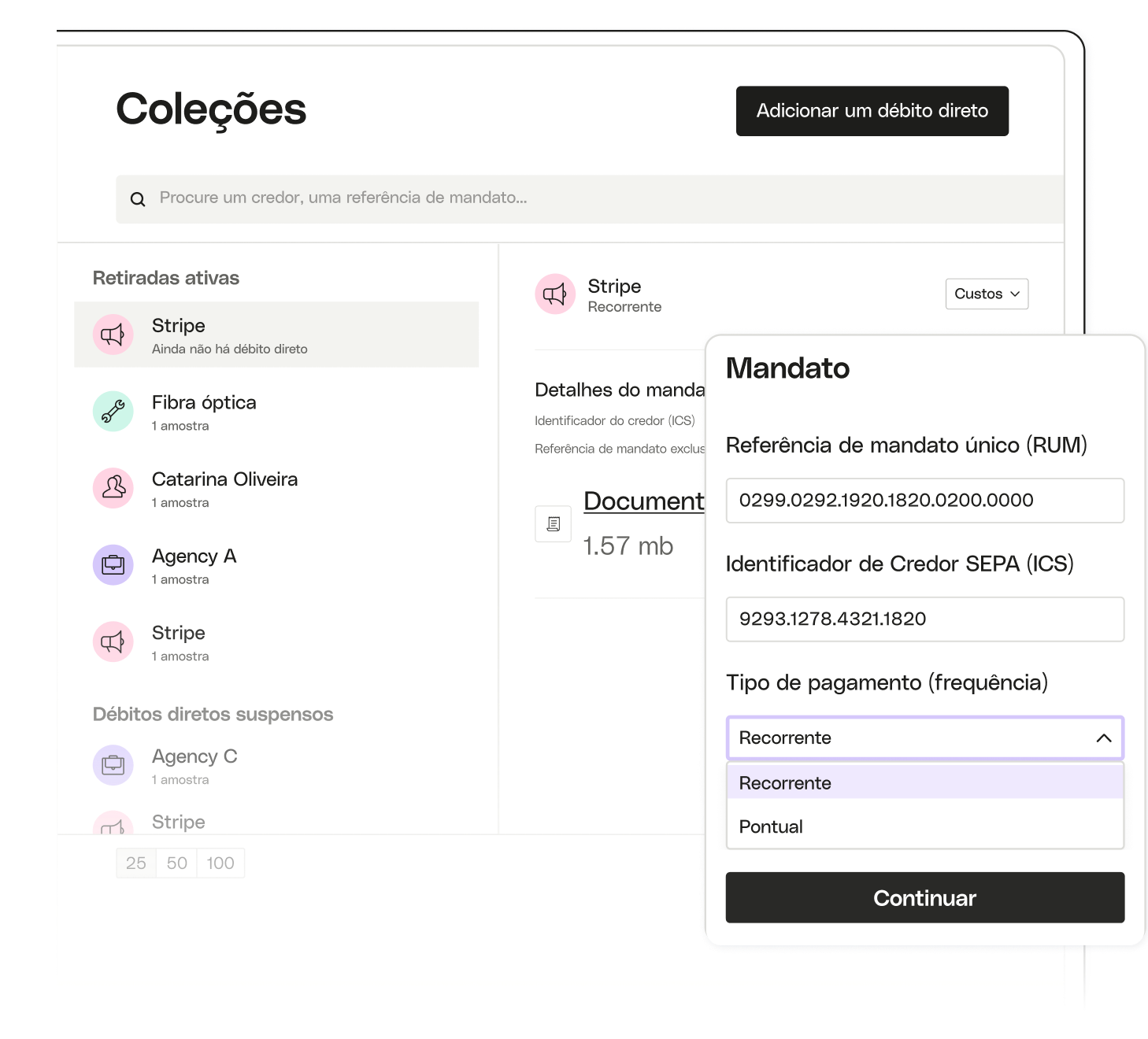The image size is (1148, 1039).
Task: Click the Referência de mandato único field
Action: (x=925, y=501)
